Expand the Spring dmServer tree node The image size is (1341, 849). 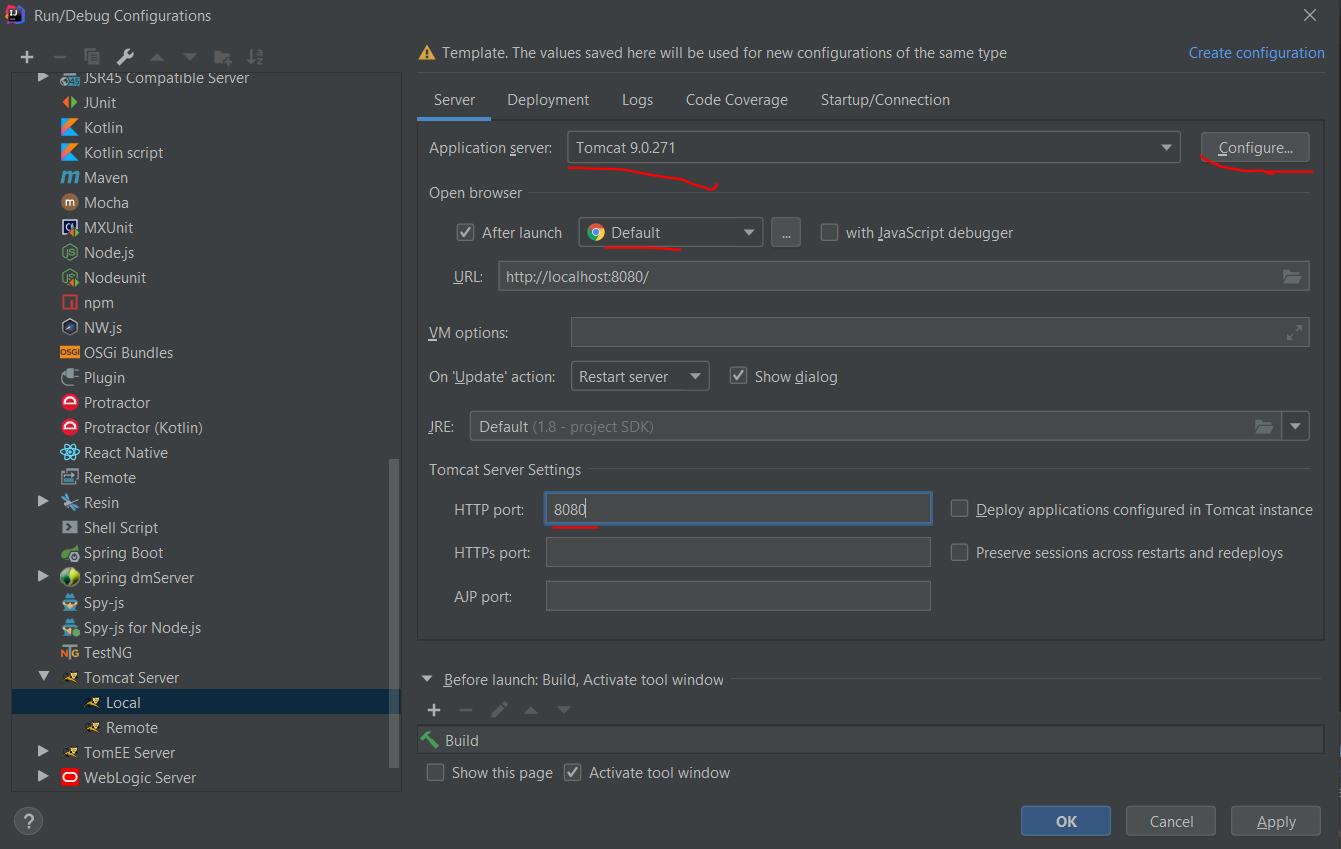[x=43, y=576]
